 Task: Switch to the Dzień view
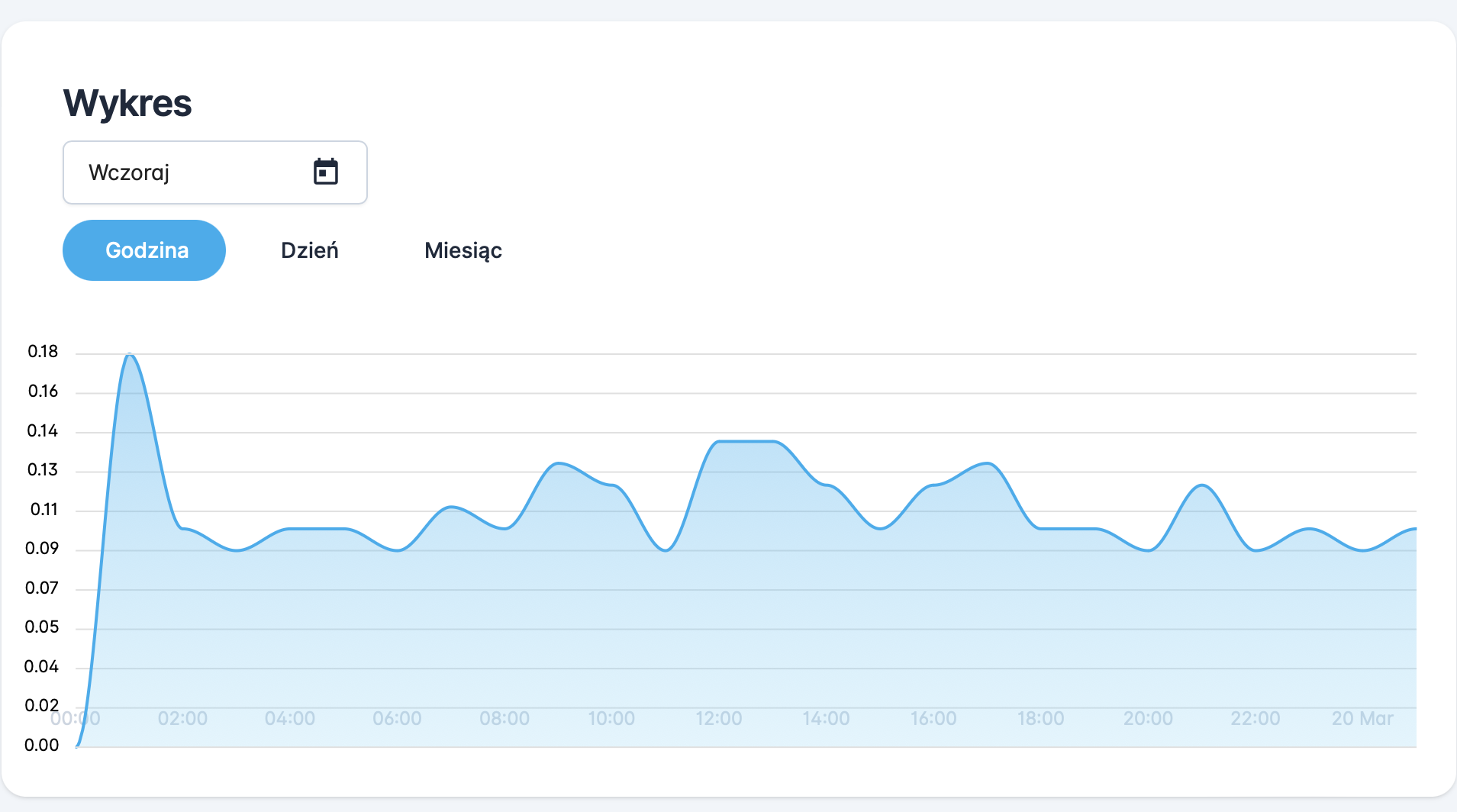click(x=309, y=250)
